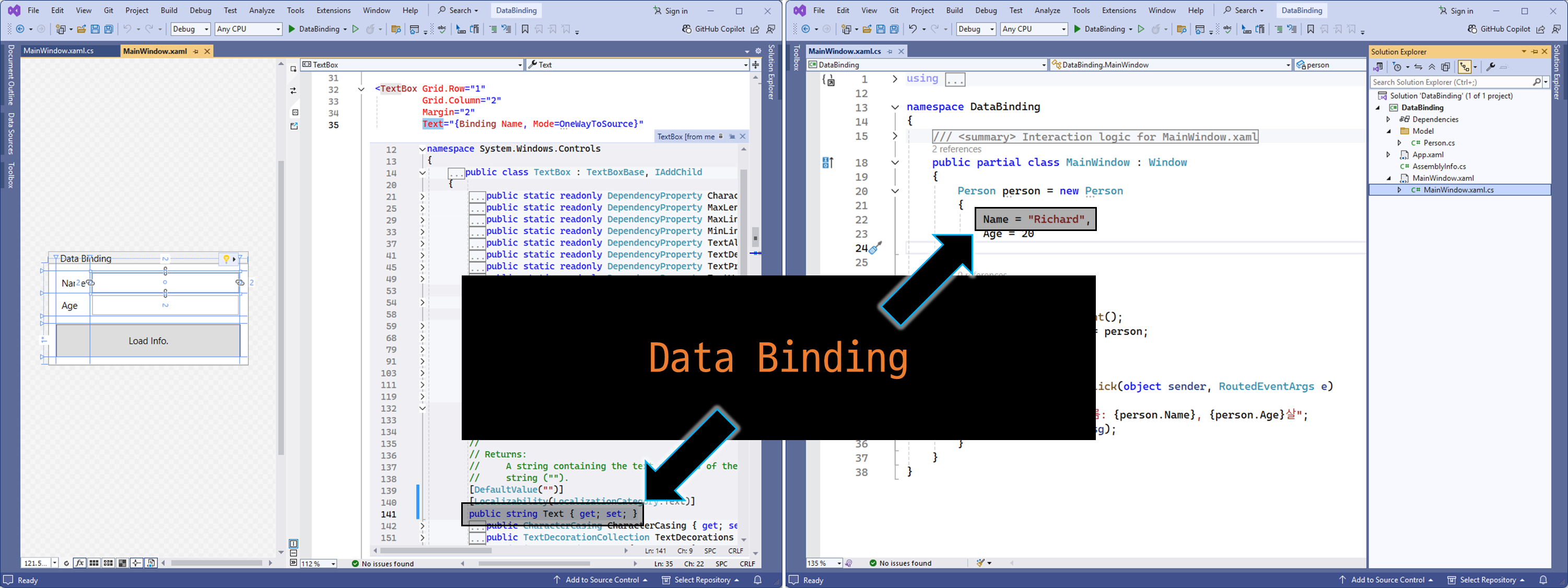Toggle show snap grid in designer
This screenshot has width=1568, height=588.
(93, 562)
